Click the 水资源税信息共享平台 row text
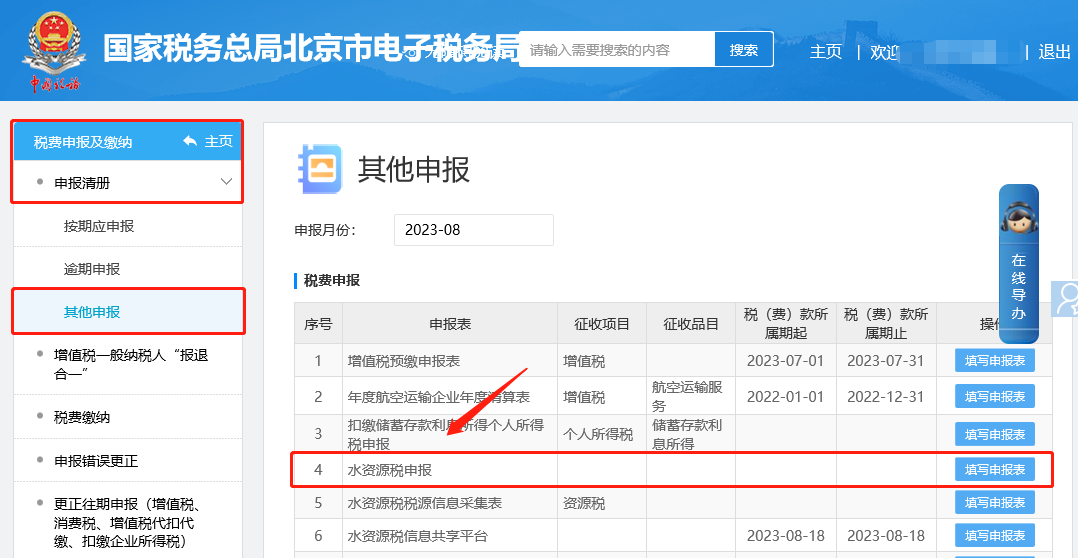The width and height of the screenshot is (1078, 558). pyautogui.click(x=418, y=536)
